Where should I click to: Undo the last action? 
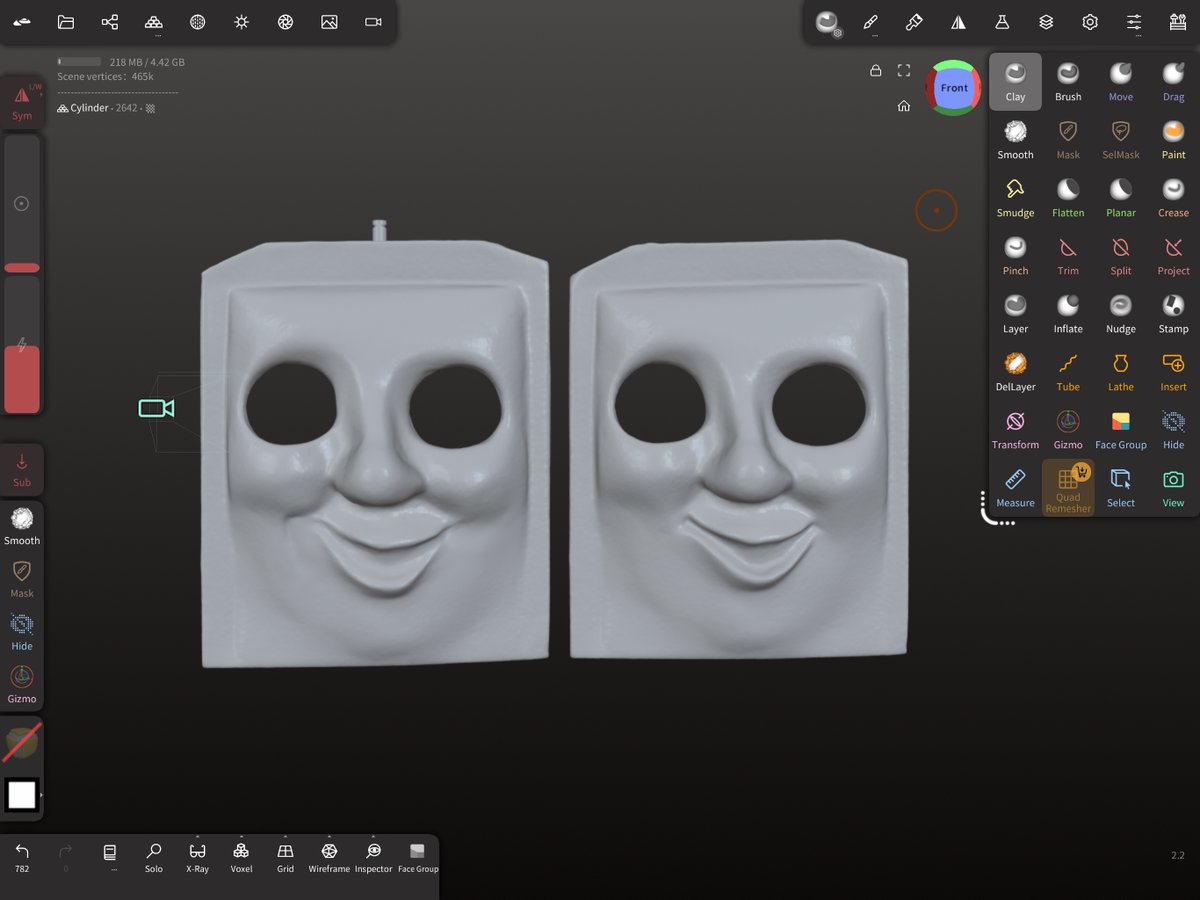[x=22, y=857]
